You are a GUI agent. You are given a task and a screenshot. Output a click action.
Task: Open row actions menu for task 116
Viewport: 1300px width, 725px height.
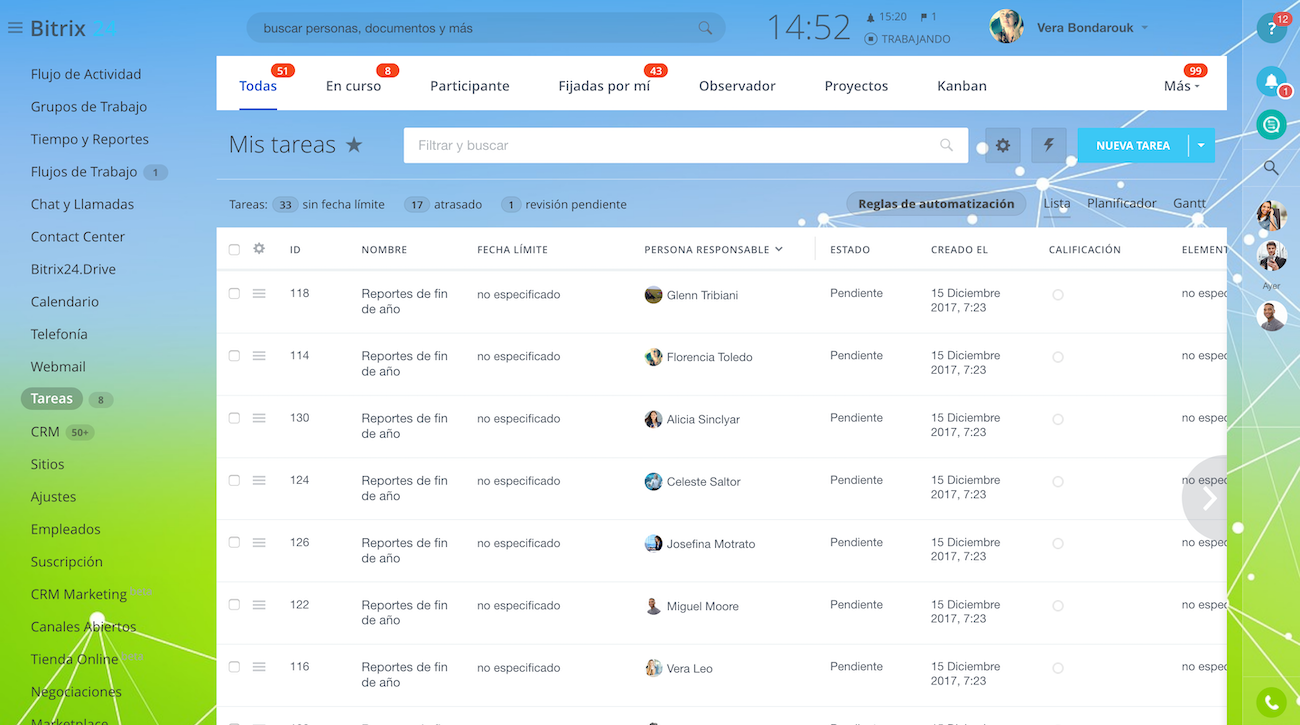click(x=259, y=667)
